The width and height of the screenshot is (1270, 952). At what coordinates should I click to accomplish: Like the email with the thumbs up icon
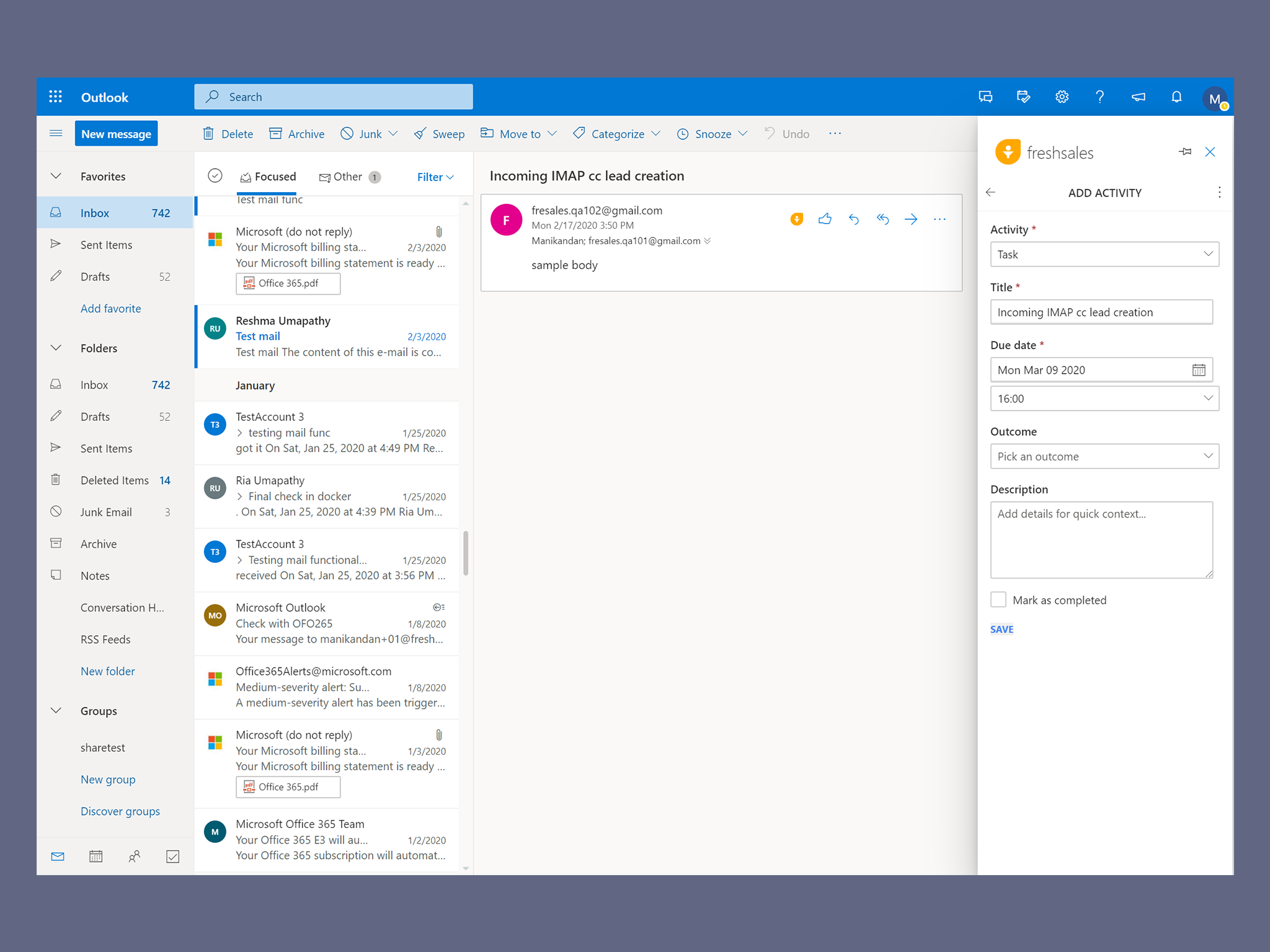825,219
